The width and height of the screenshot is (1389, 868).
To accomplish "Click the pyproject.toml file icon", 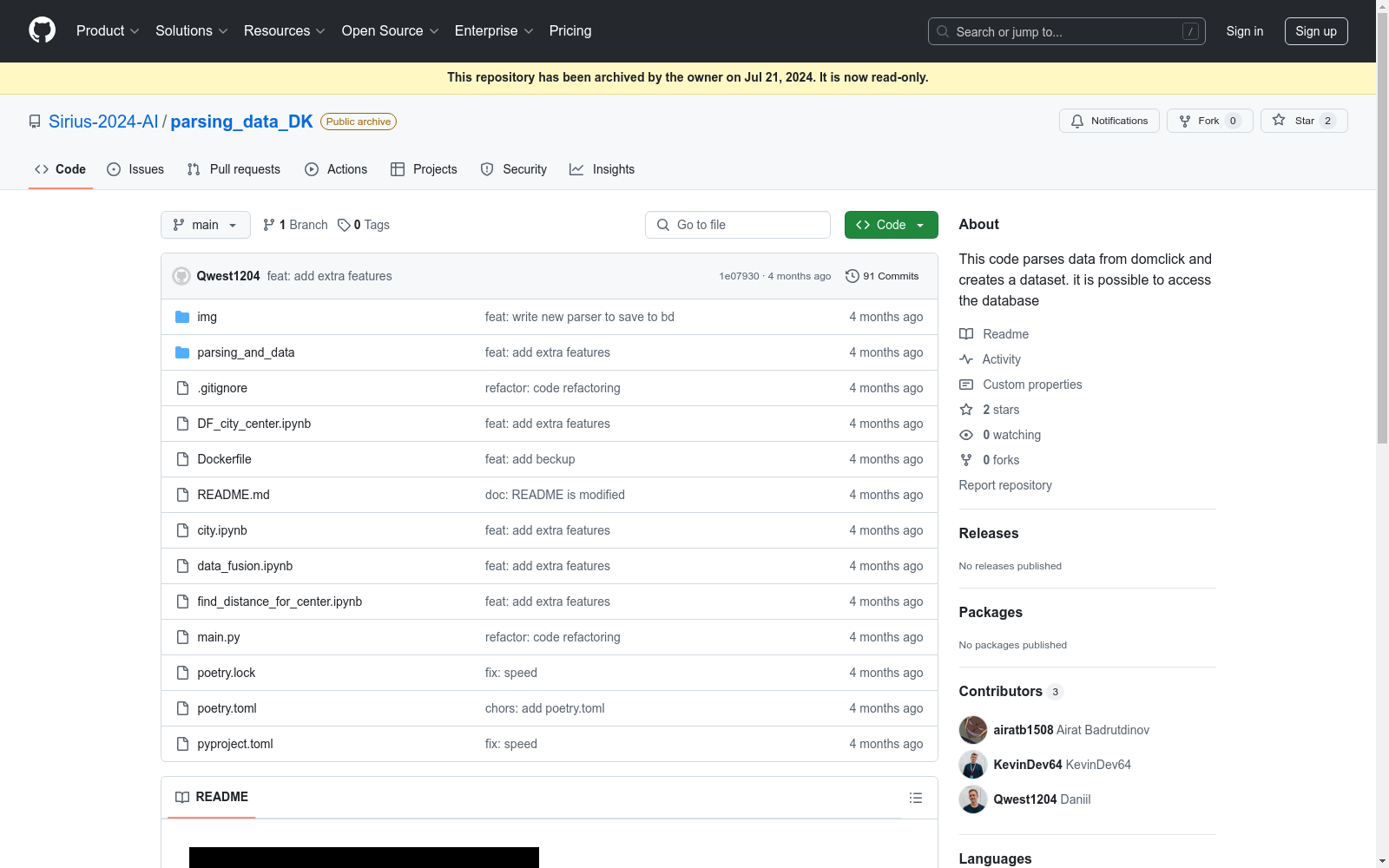I will coord(182,744).
